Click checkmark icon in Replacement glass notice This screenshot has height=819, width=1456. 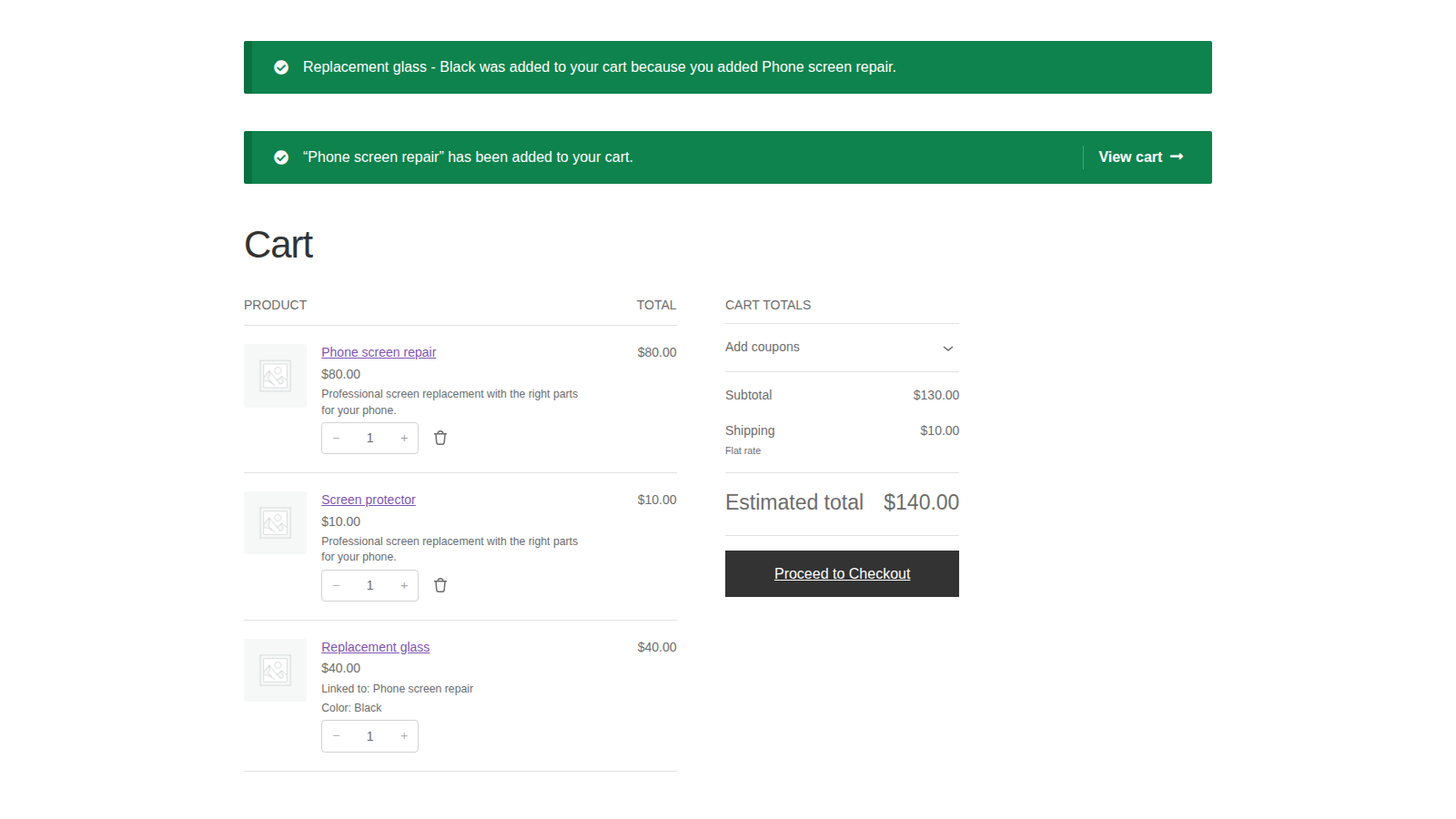(281, 67)
